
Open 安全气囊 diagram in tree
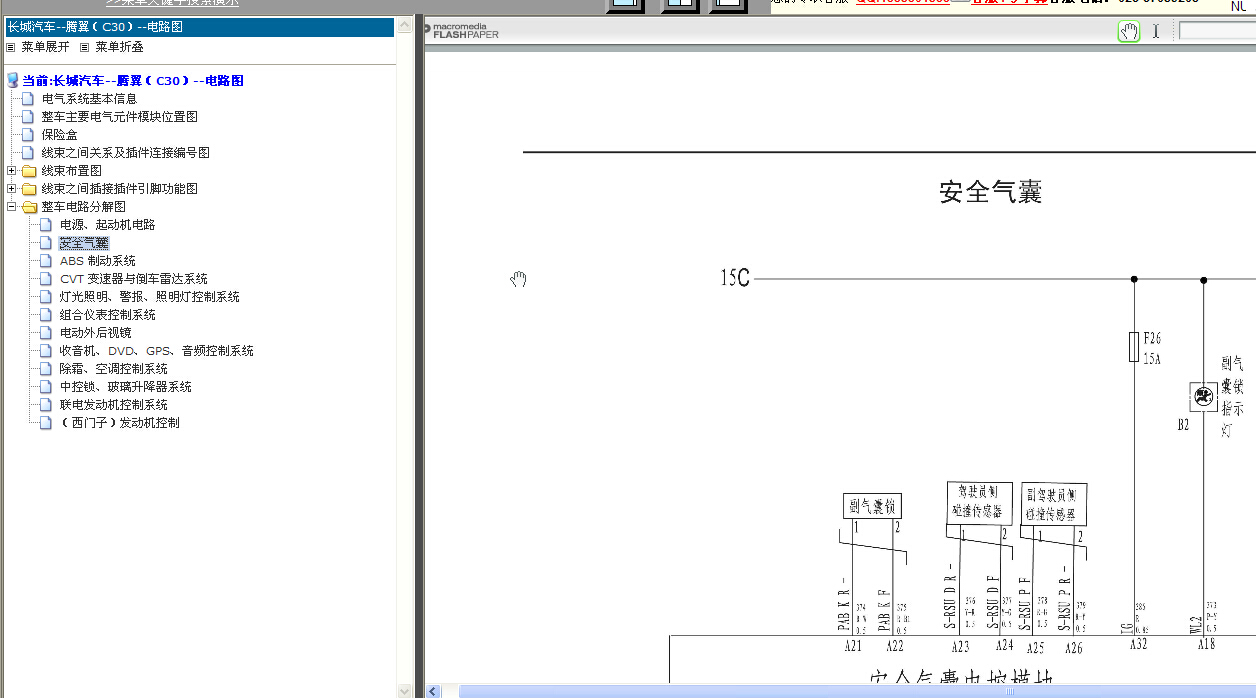(83, 243)
